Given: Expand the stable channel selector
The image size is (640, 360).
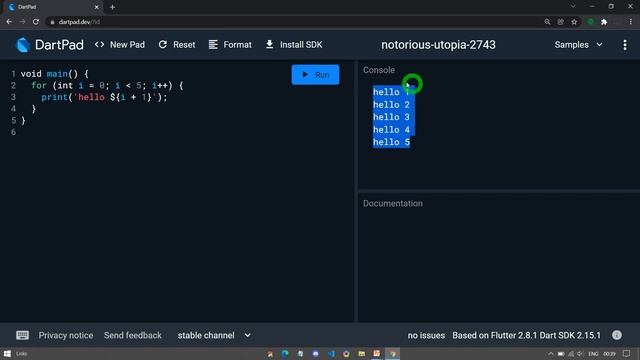Looking at the screenshot, I should (x=214, y=335).
